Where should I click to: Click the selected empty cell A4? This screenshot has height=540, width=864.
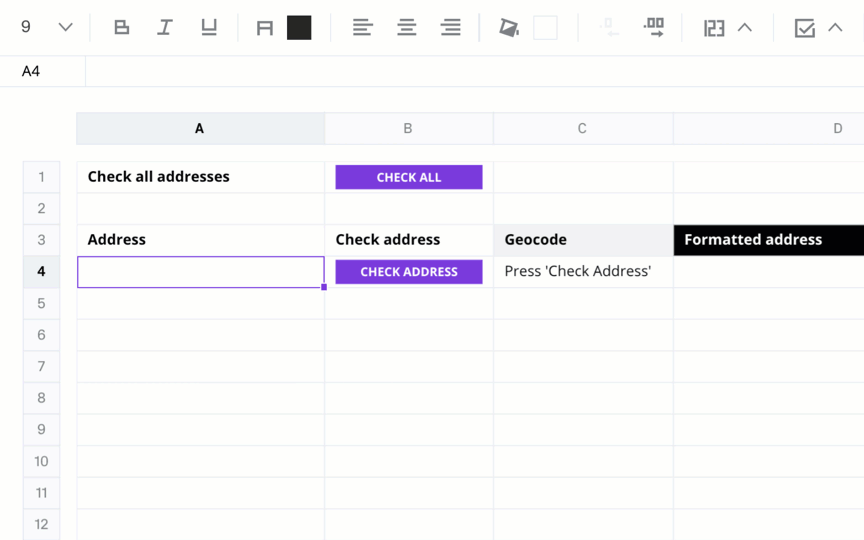[201, 272]
